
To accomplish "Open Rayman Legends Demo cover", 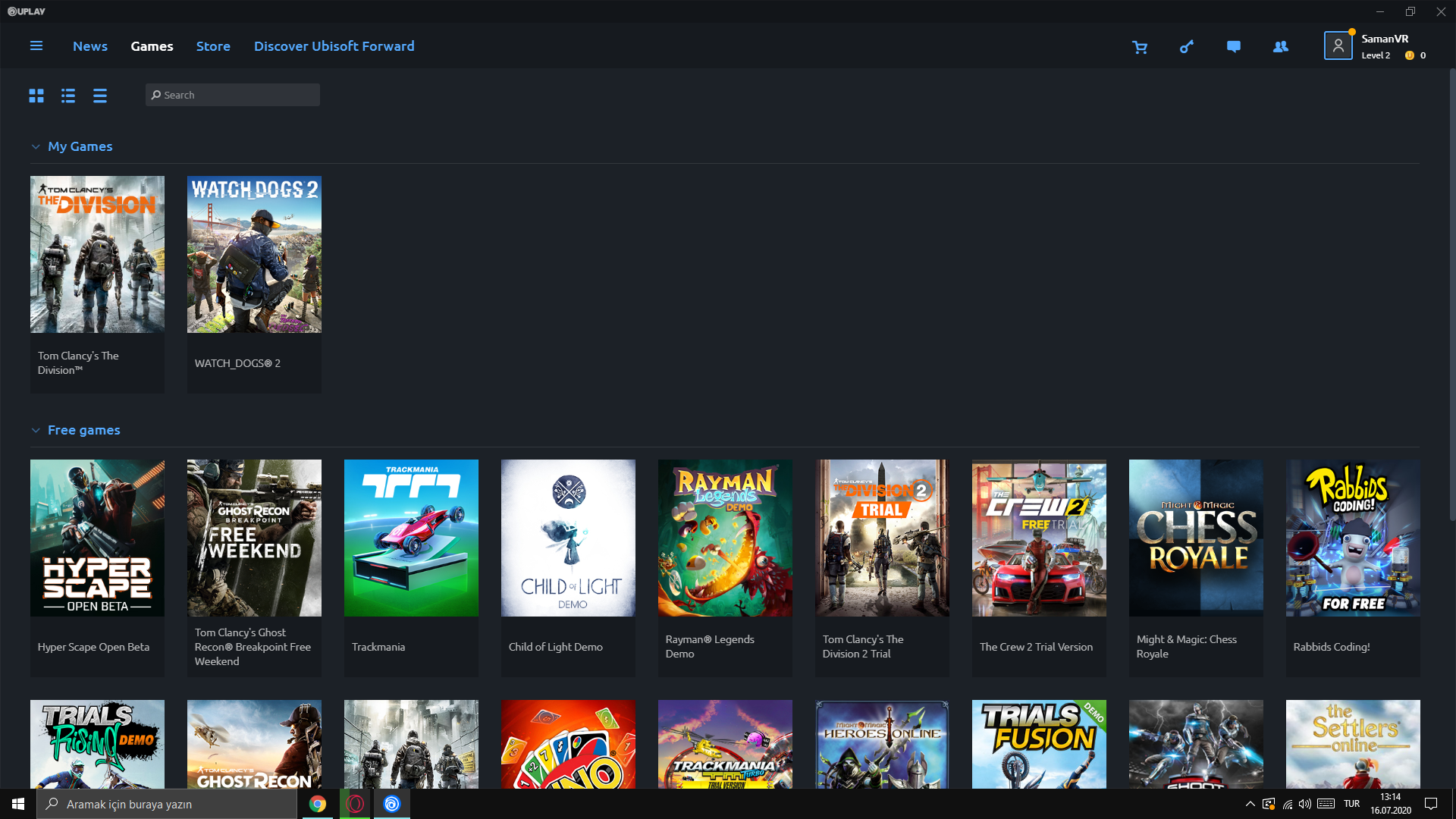I will coord(725,538).
